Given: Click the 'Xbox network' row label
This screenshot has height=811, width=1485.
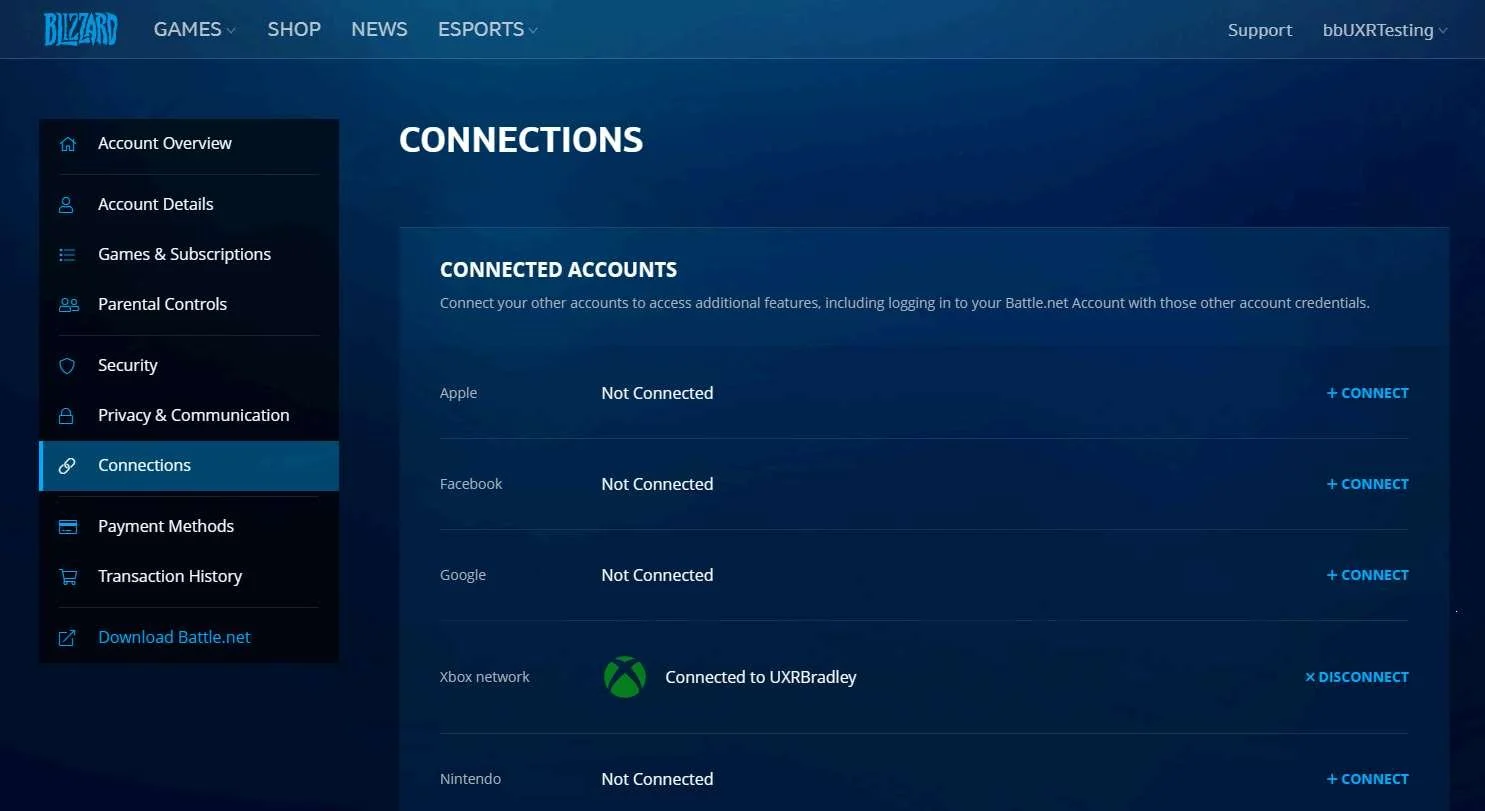Looking at the screenshot, I should point(485,678).
